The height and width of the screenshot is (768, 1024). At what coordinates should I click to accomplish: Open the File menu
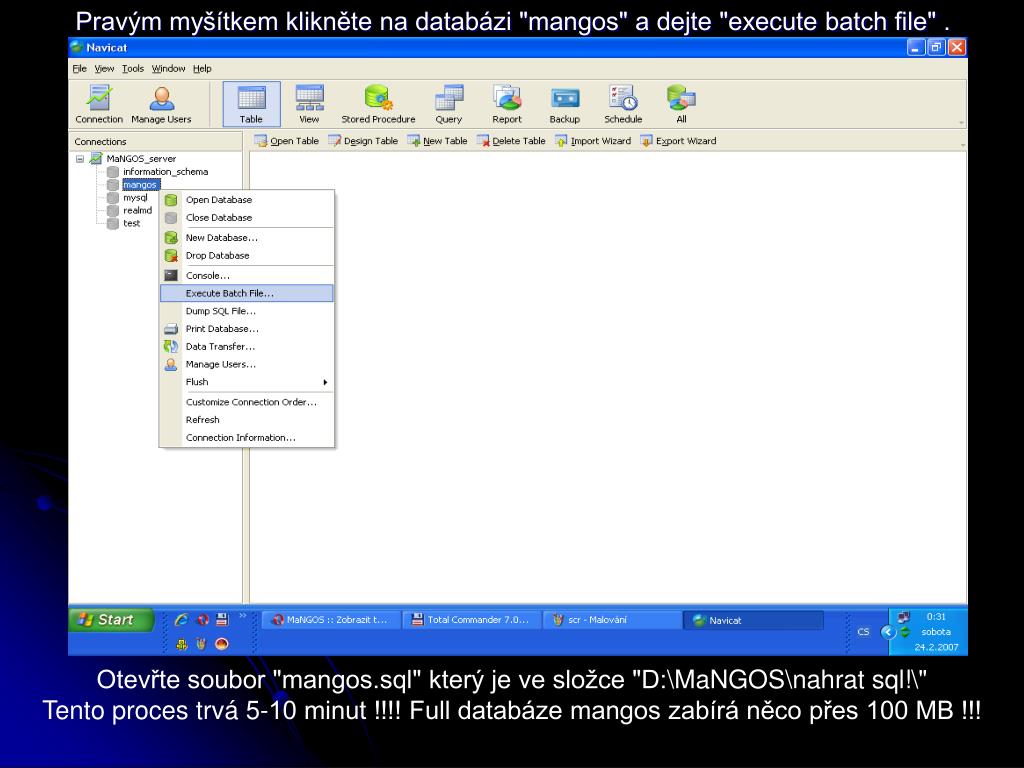point(80,69)
